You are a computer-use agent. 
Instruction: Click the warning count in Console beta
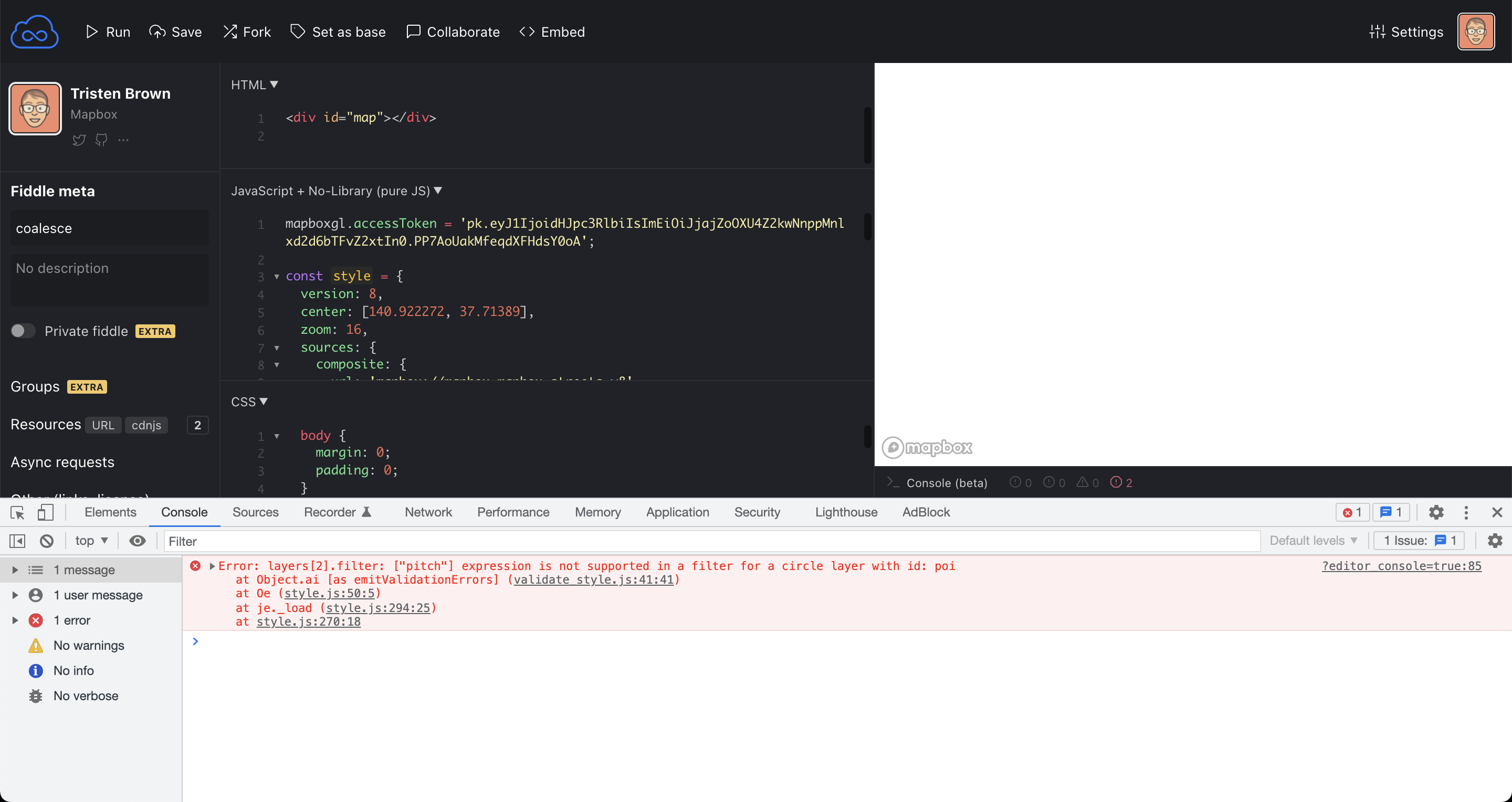click(1088, 482)
